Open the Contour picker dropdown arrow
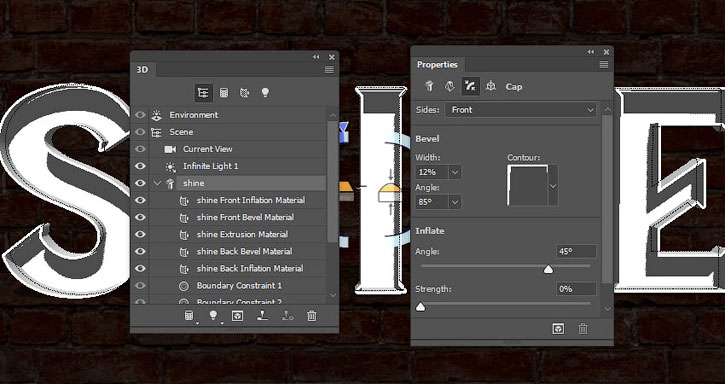The height and width of the screenshot is (384, 725). pos(553,186)
